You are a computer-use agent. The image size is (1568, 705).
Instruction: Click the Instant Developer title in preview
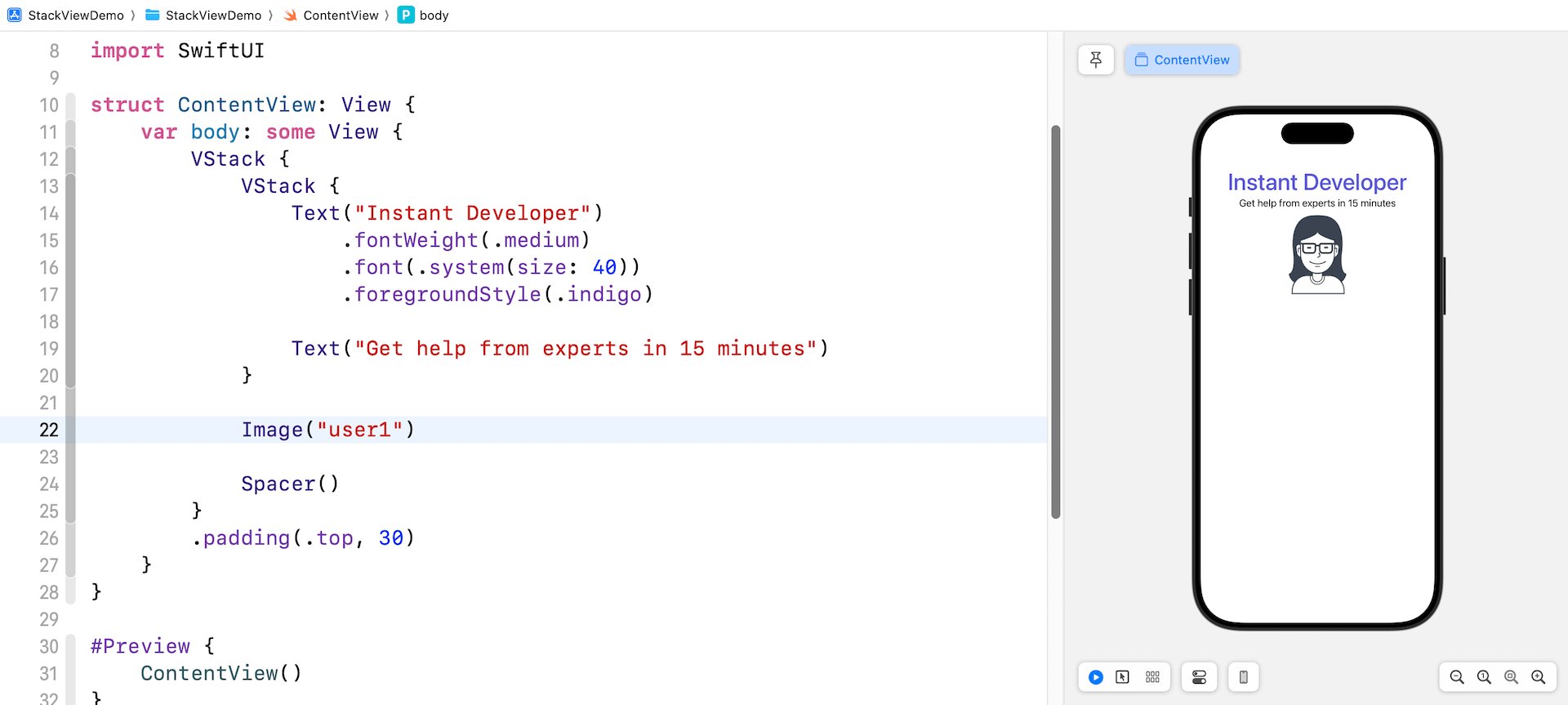point(1316,182)
